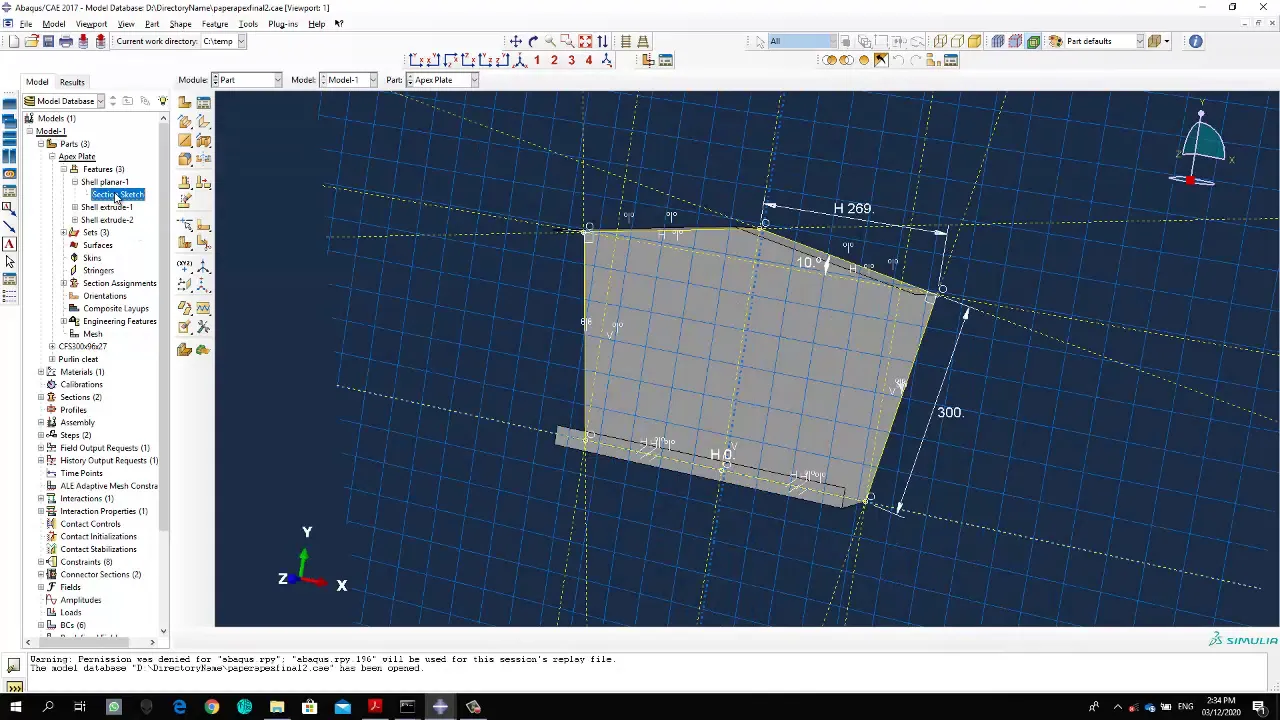Click Create Text annotation tool

pos(9,244)
